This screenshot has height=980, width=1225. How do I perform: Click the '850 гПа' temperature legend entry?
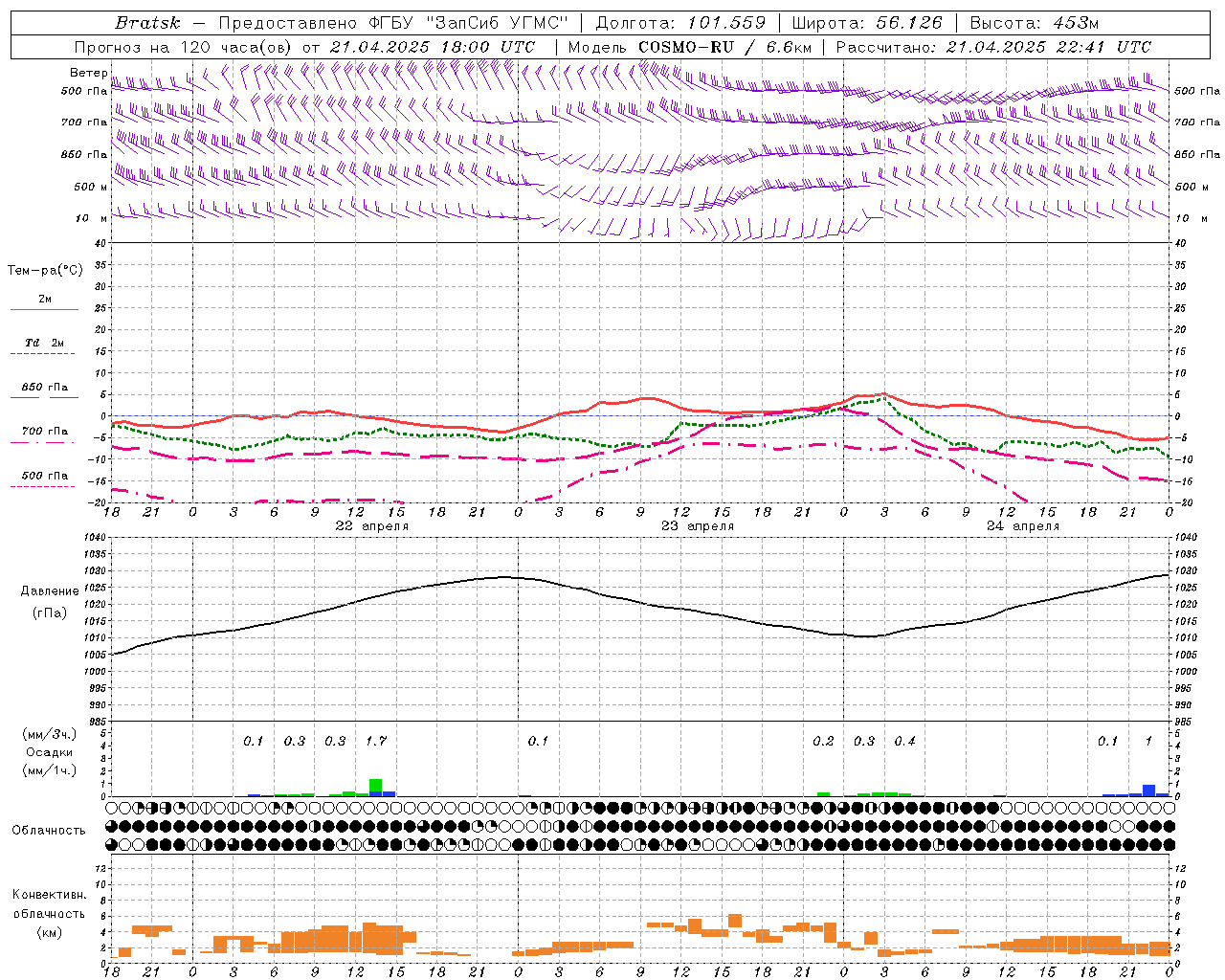coord(44,388)
